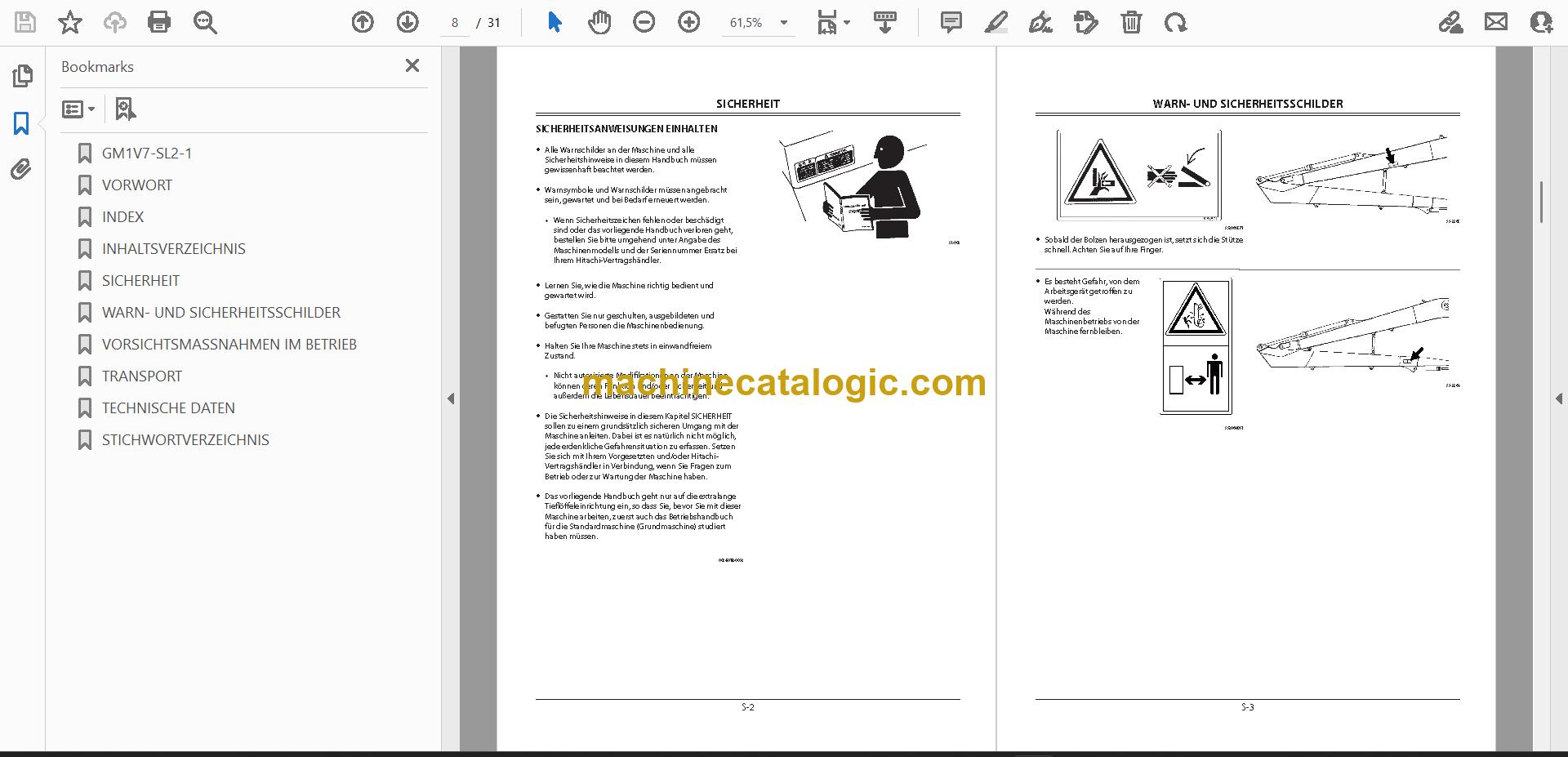
Task: Toggle the Bookmarks panel in sidebar
Action: pyautogui.click(x=21, y=123)
